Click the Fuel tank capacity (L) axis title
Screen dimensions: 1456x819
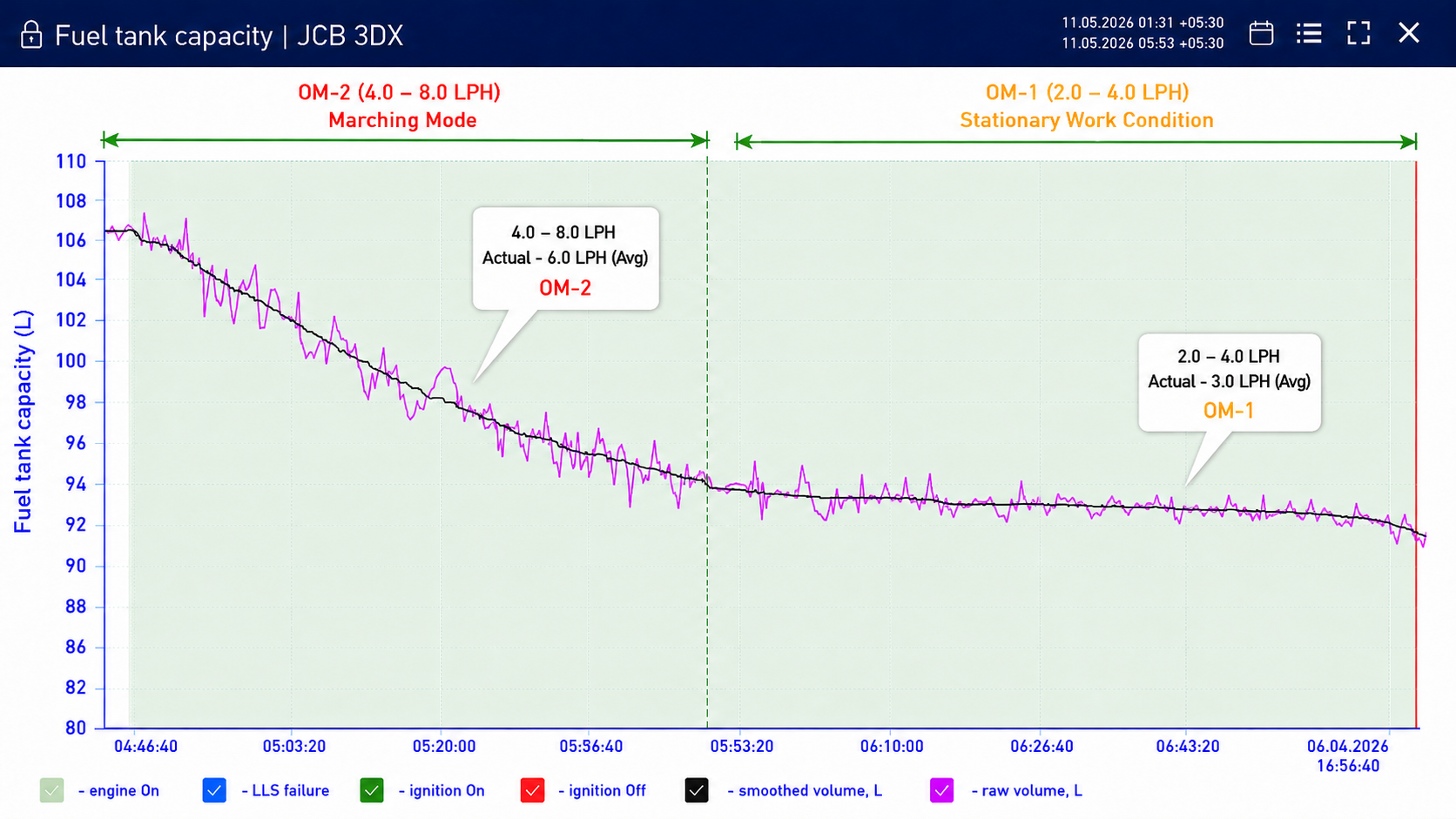(24, 421)
